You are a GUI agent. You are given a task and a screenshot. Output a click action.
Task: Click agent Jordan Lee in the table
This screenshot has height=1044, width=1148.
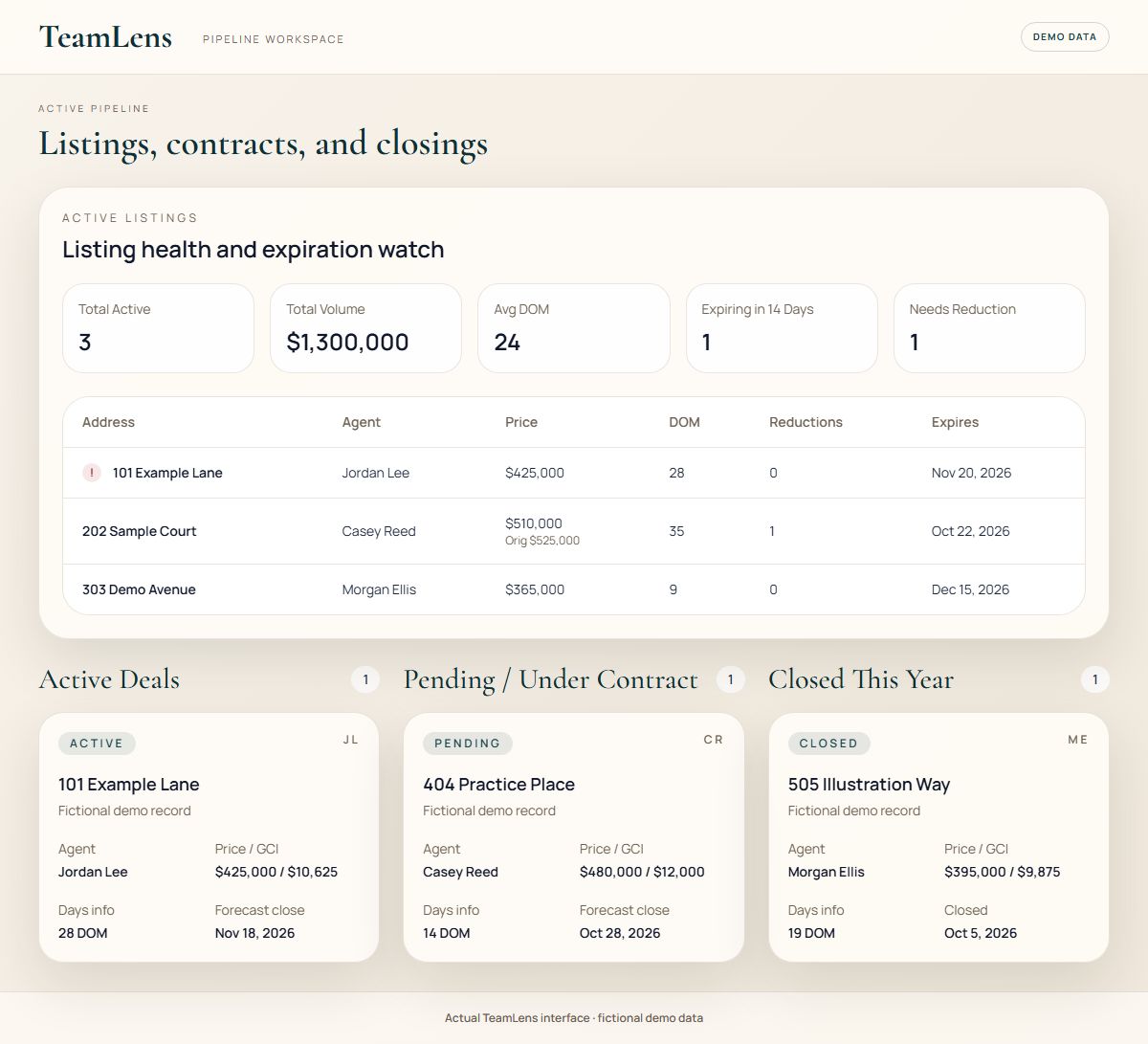click(376, 473)
